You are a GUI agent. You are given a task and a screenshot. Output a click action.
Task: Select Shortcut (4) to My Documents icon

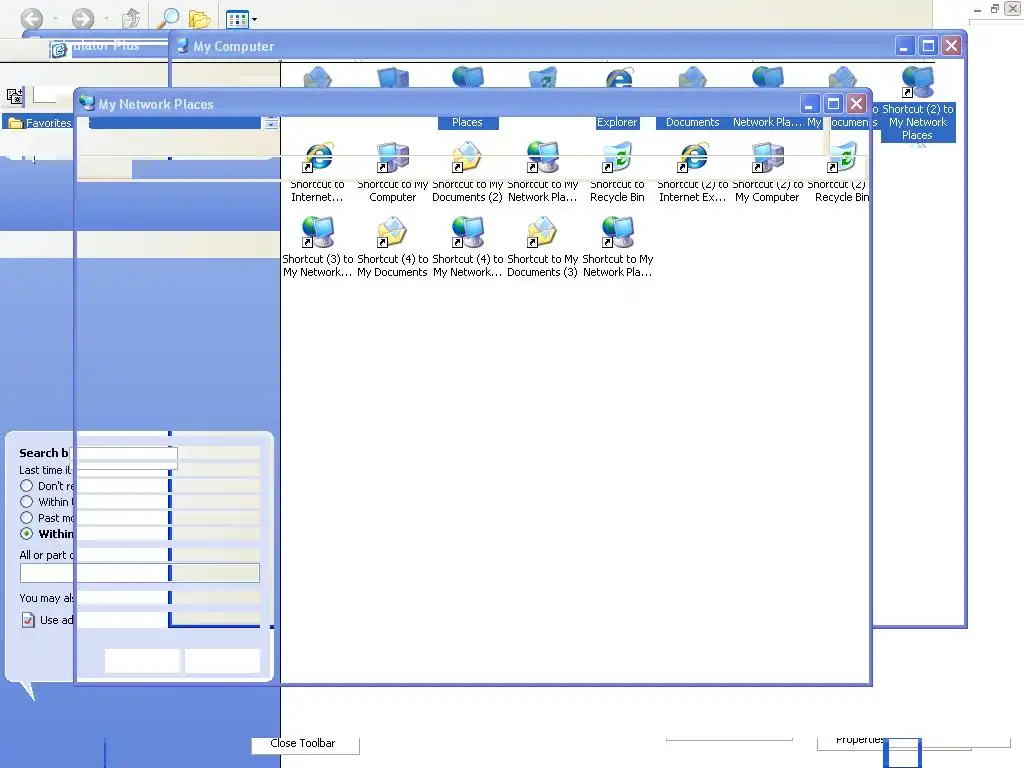[x=392, y=248]
